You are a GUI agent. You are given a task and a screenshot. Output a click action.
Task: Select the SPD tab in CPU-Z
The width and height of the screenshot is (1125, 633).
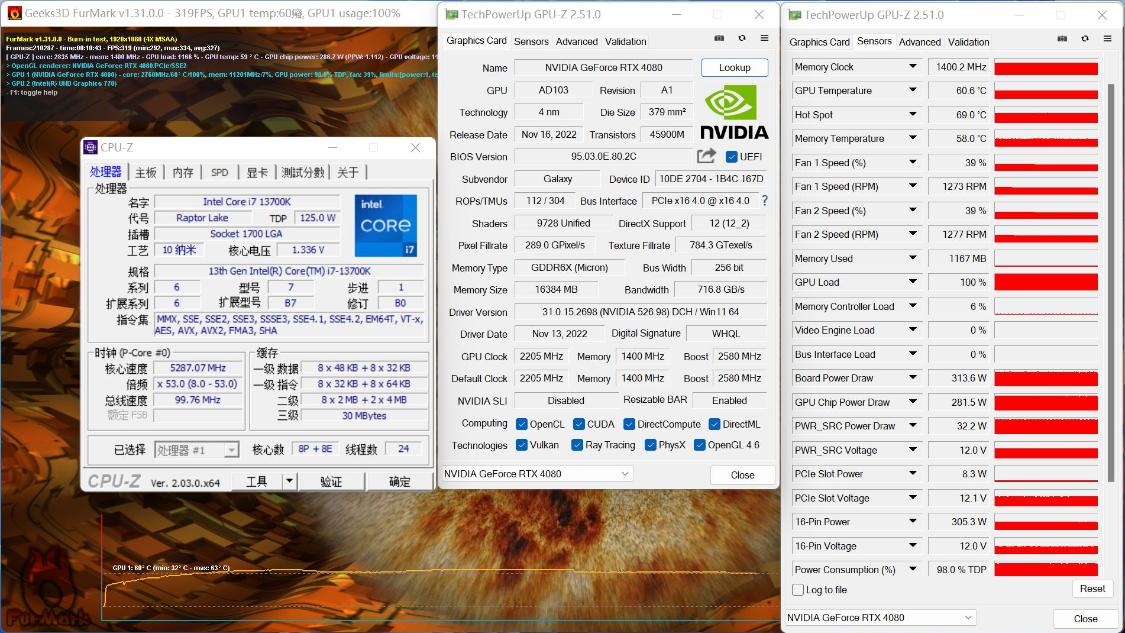coord(219,172)
